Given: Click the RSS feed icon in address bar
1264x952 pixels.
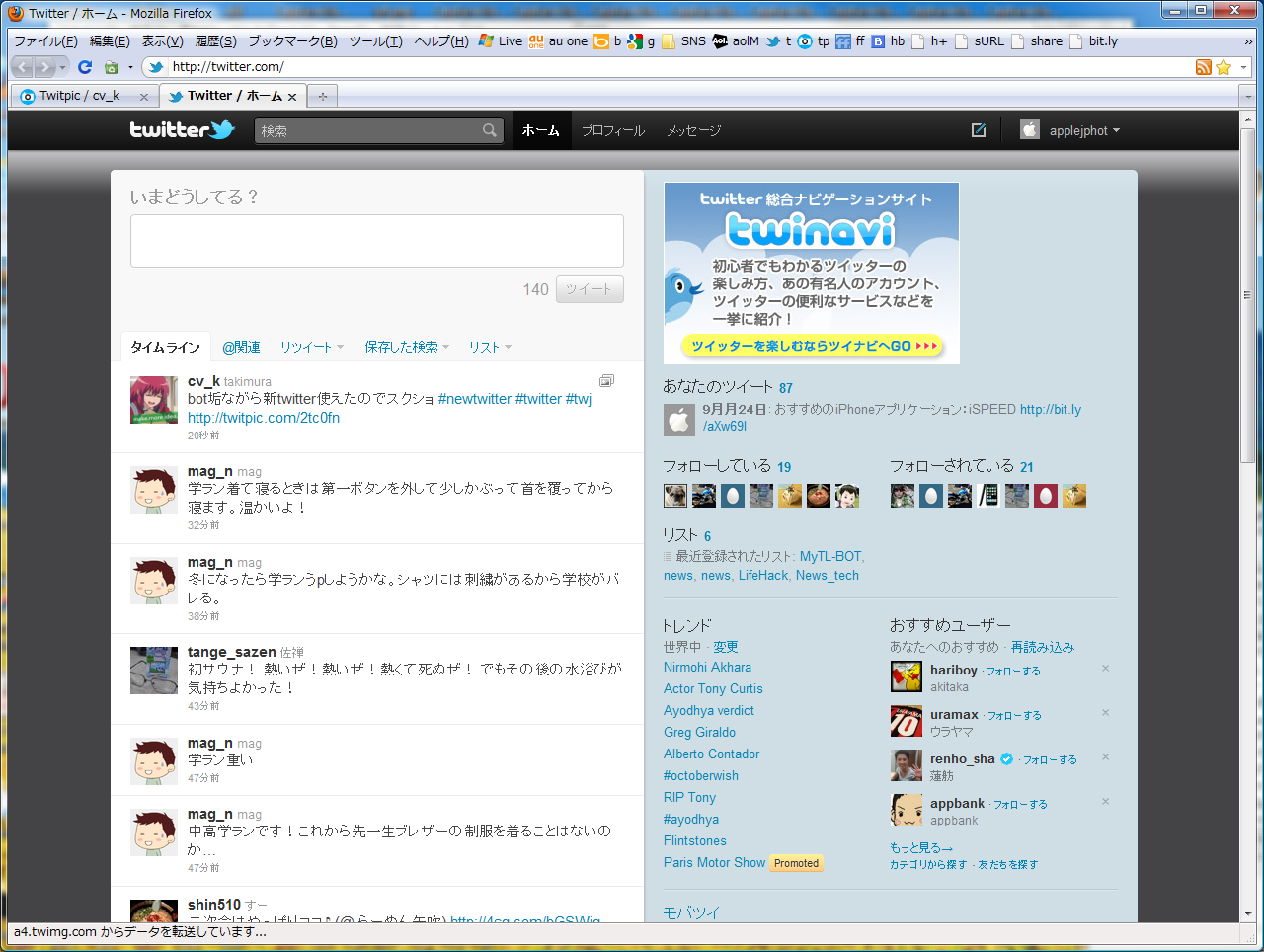Looking at the screenshot, I should coord(1203,67).
